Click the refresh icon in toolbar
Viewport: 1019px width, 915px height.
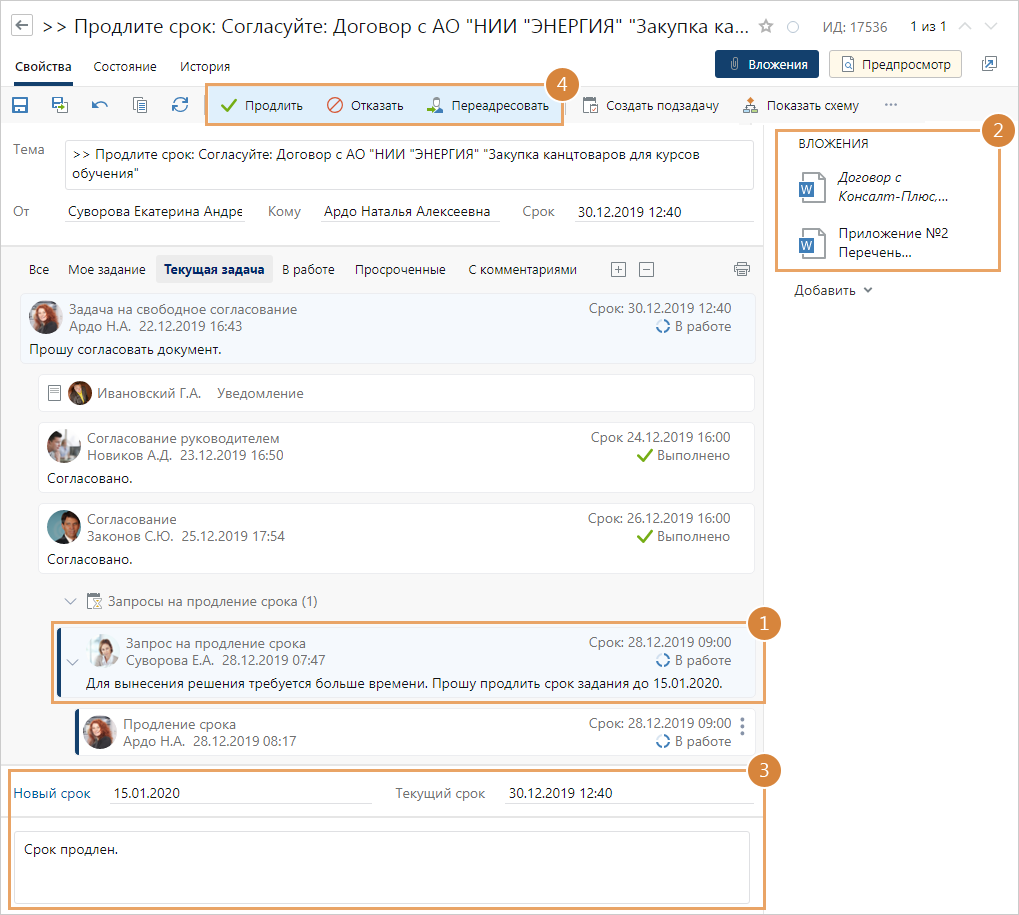point(180,105)
